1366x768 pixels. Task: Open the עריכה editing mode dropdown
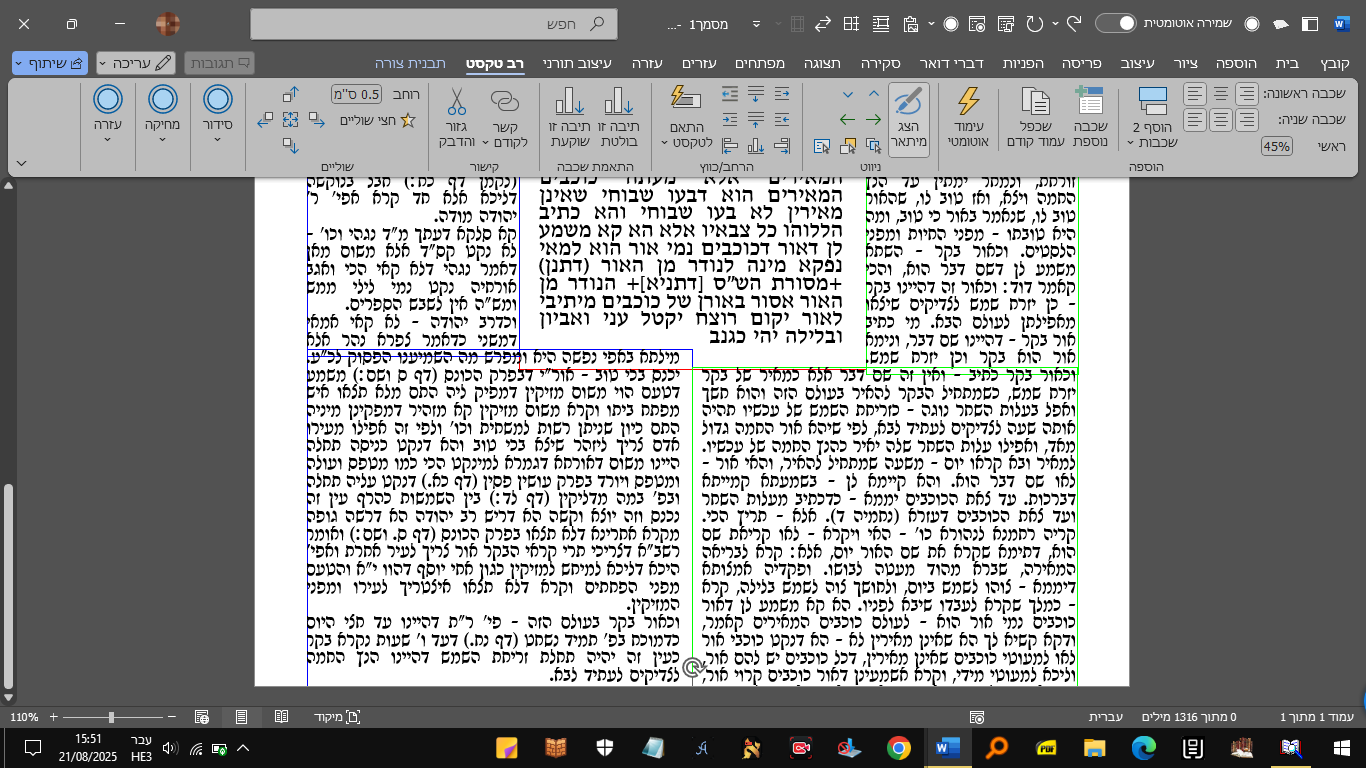click(135, 63)
